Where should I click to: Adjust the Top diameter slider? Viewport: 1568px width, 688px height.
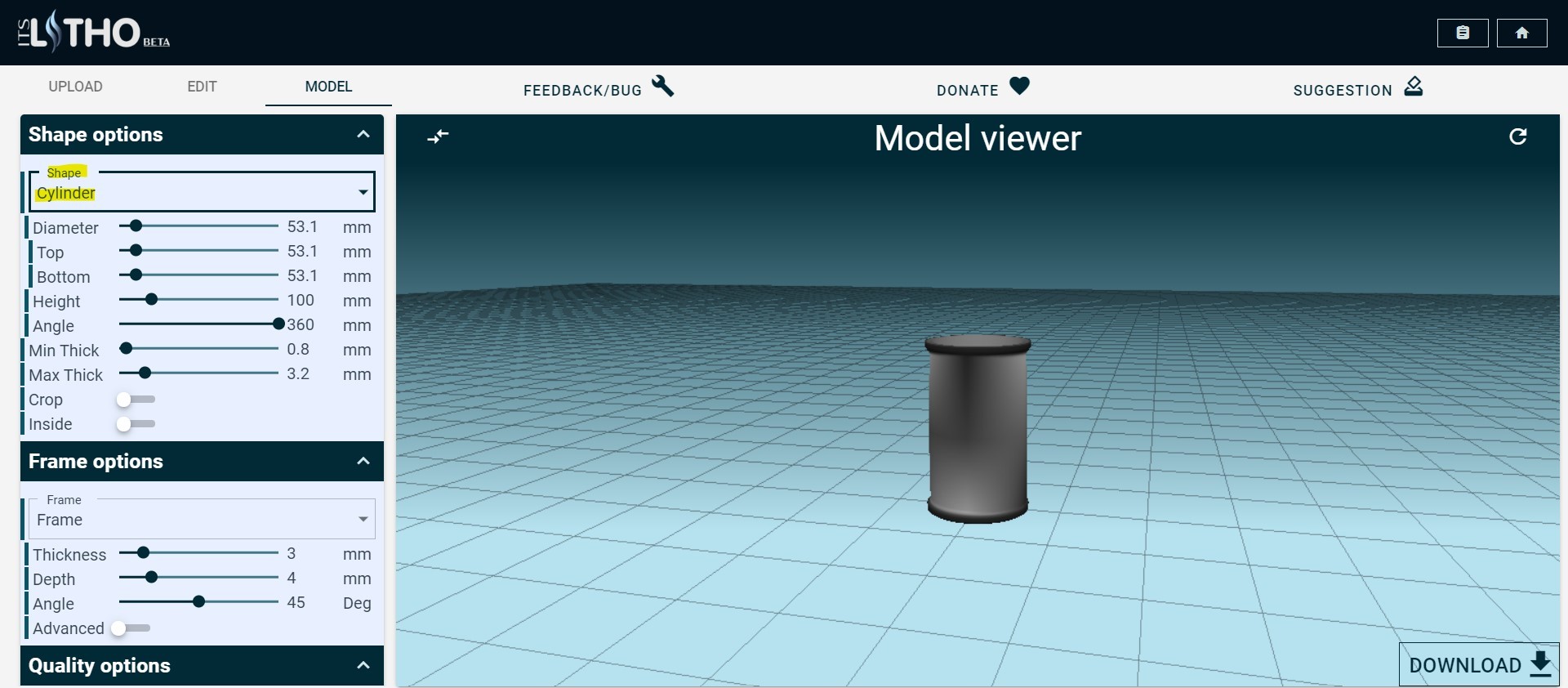point(198,251)
